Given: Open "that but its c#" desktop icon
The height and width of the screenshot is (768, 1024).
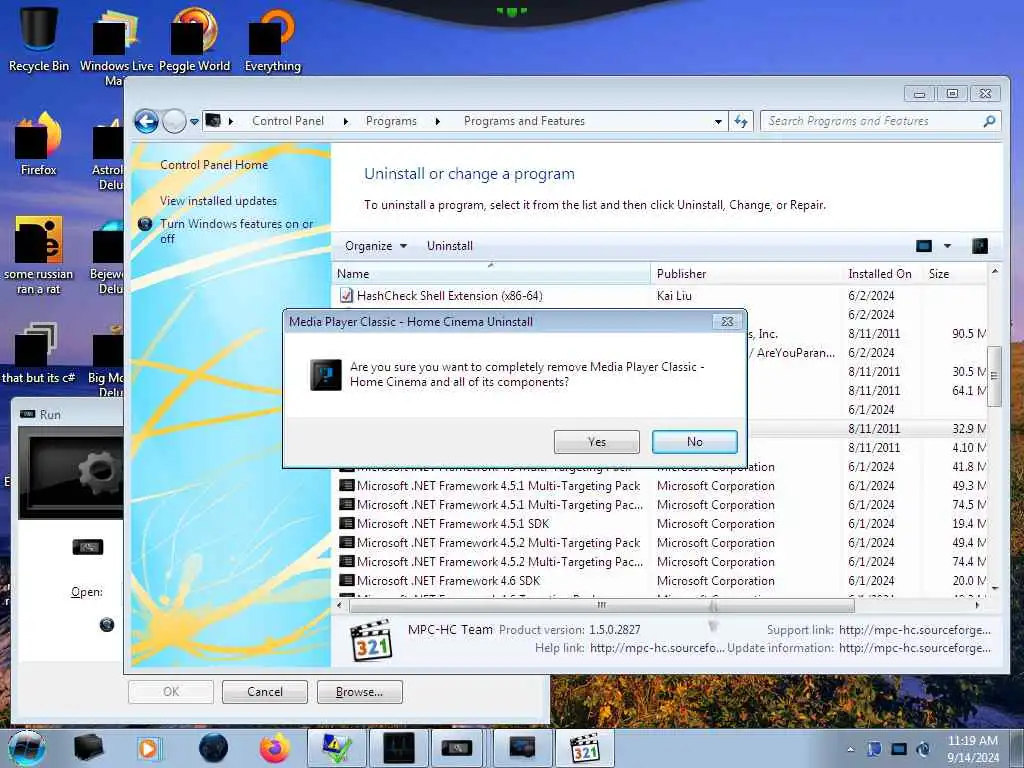Looking at the screenshot, I should click(x=39, y=353).
